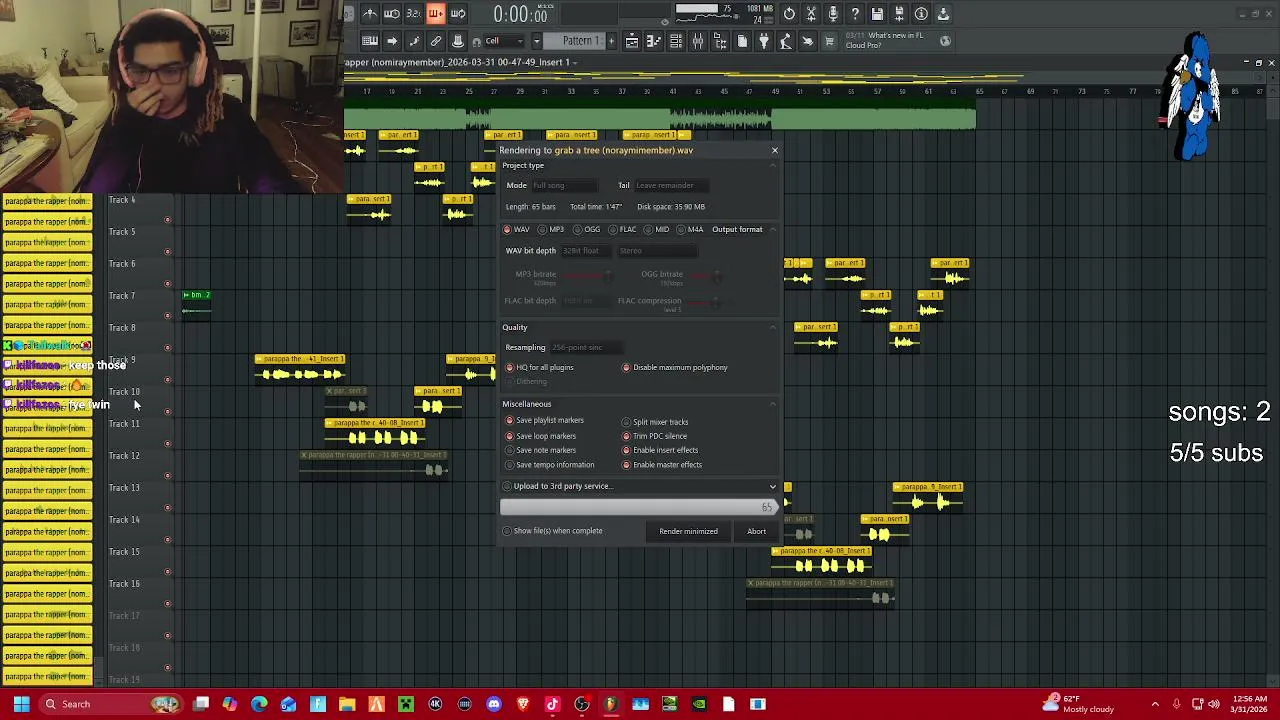Image resolution: width=1280 pixels, height=720 pixels.
Task: Add new pattern with plus button
Action: [612, 41]
